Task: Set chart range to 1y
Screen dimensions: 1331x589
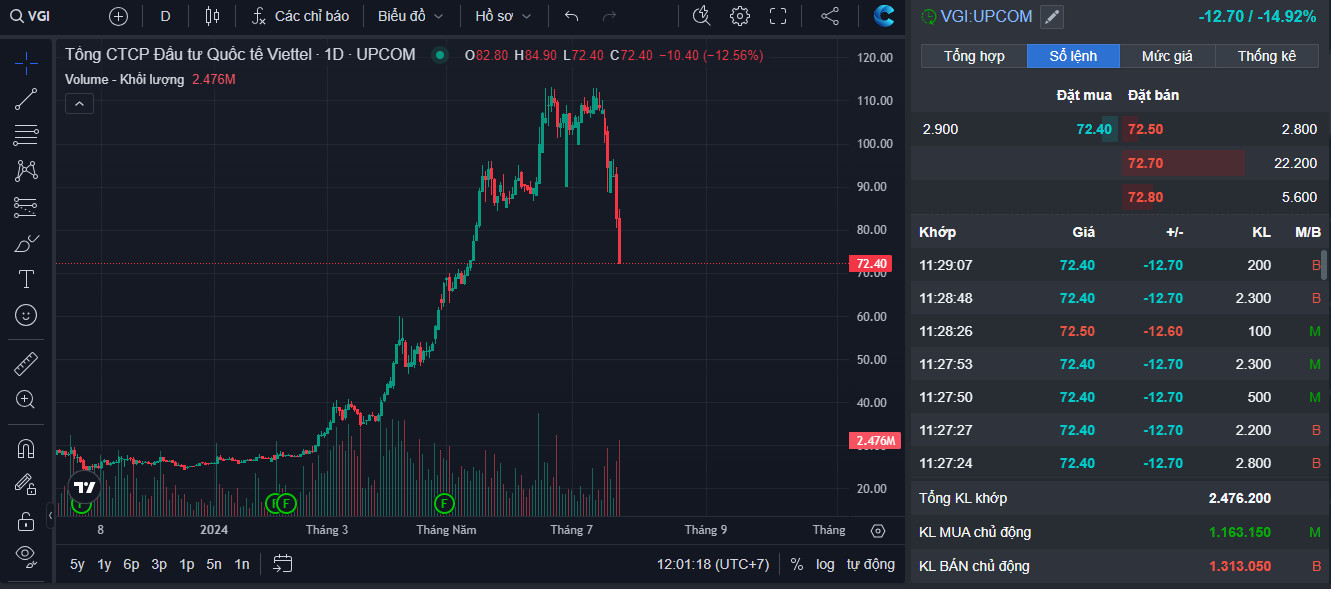Action: point(104,564)
